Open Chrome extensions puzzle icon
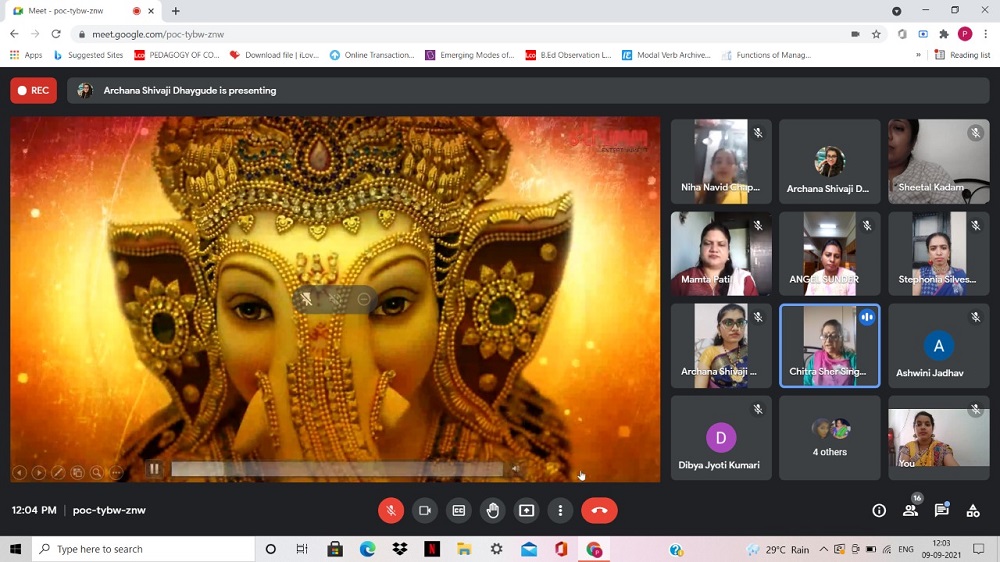This screenshot has width=1000, height=562. [x=944, y=34]
